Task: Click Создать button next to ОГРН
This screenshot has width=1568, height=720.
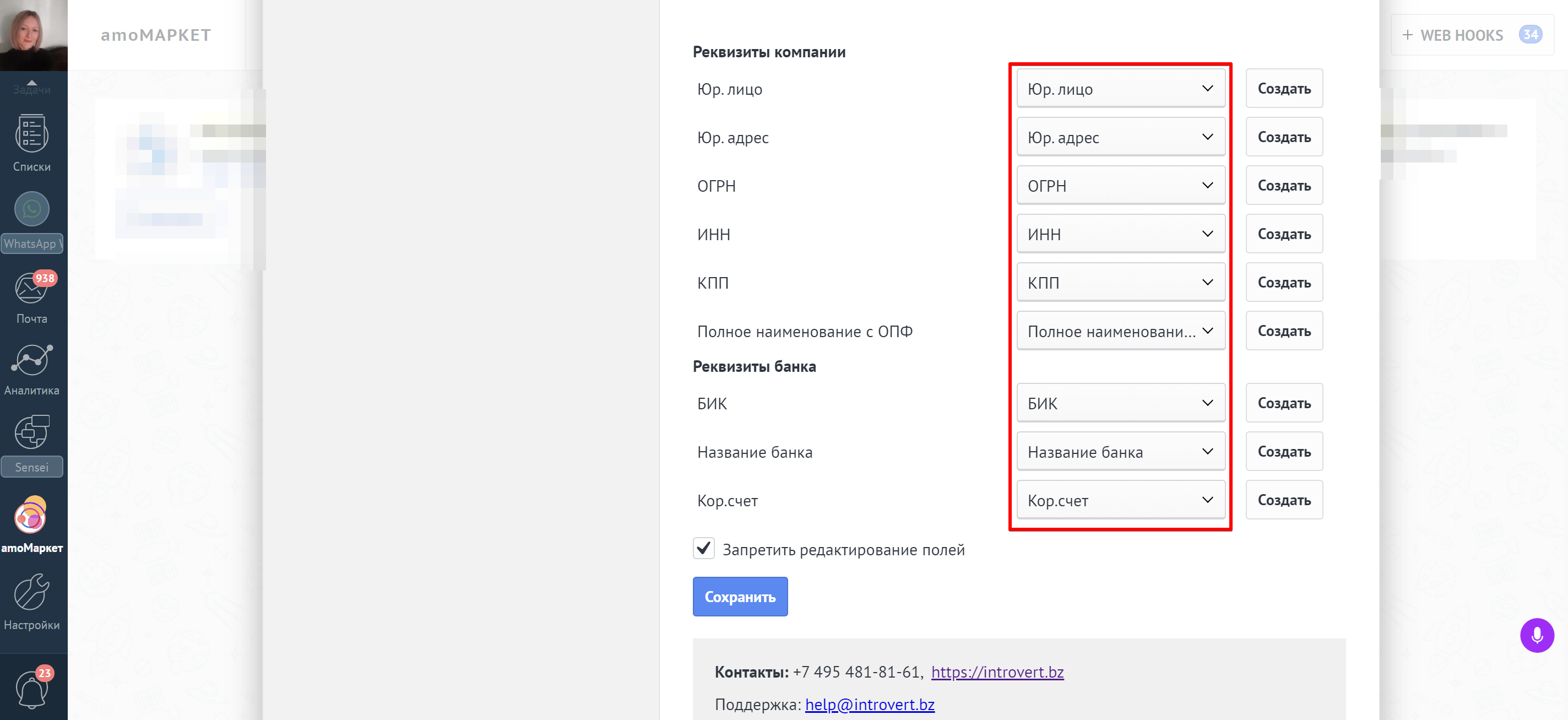Action: (x=1284, y=186)
